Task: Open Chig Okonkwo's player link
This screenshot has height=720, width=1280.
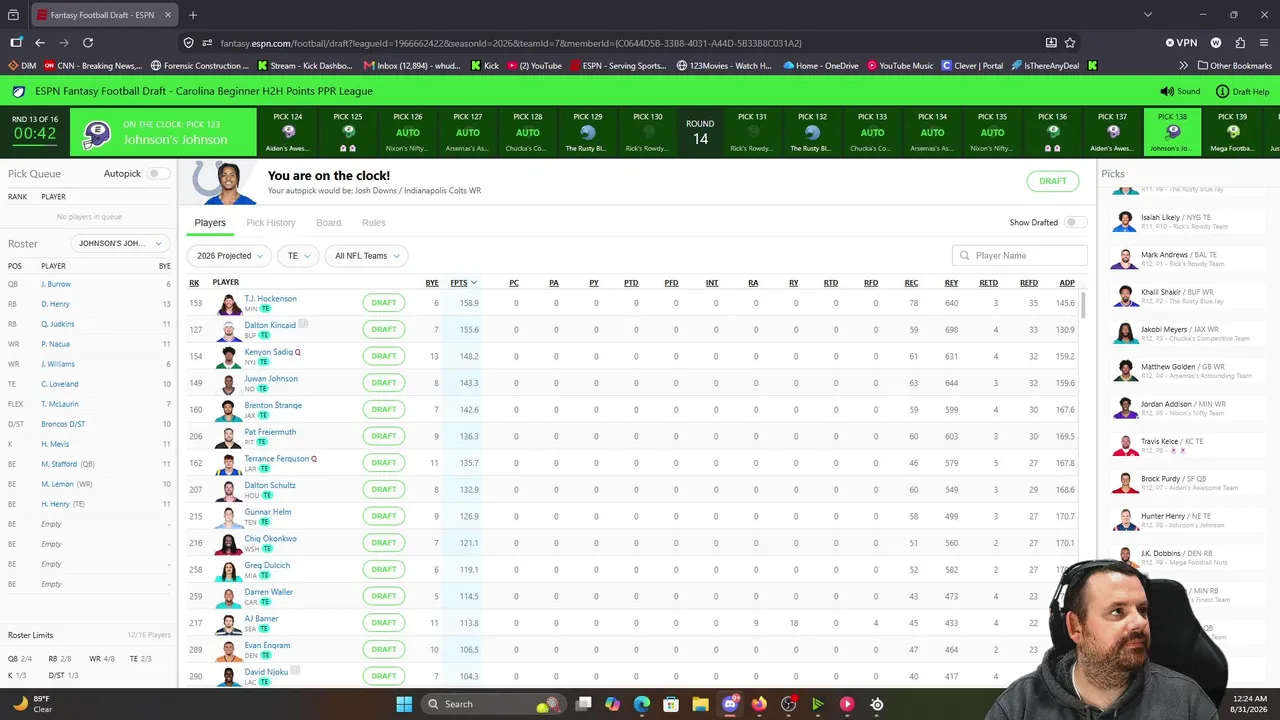Action: click(270, 538)
